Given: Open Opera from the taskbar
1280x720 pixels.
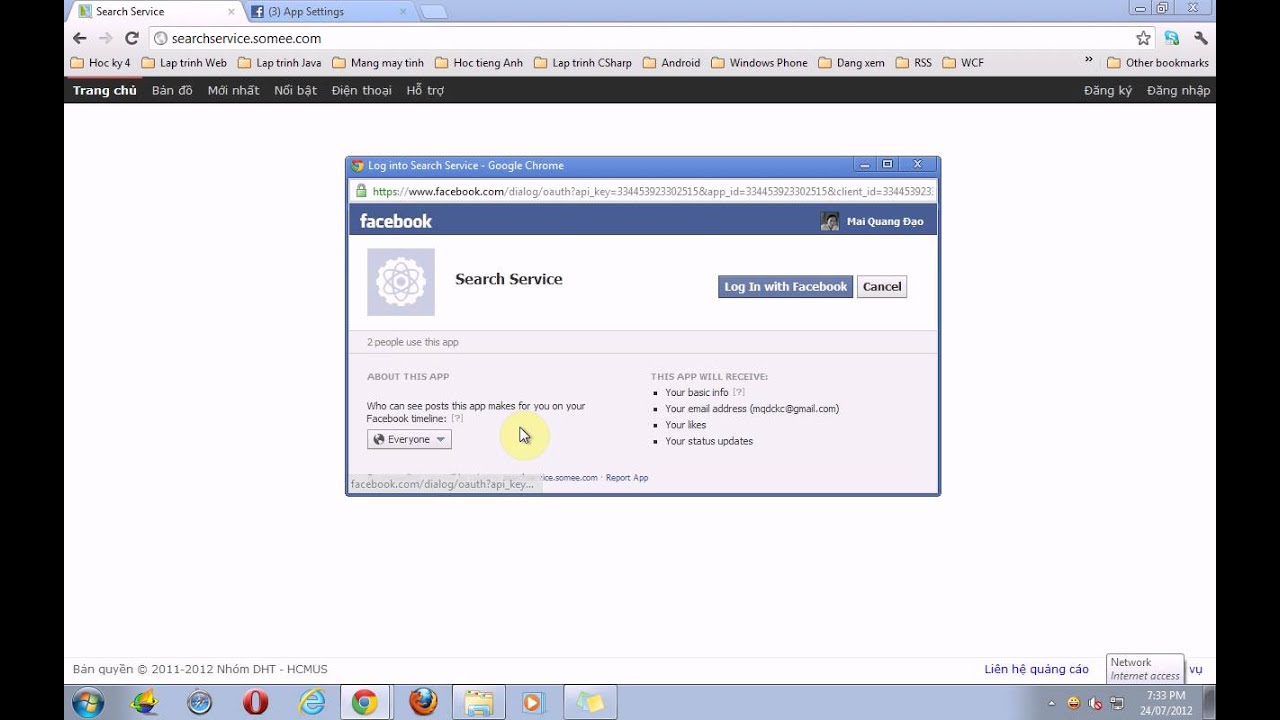Looking at the screenshot, I should (255, 703).
